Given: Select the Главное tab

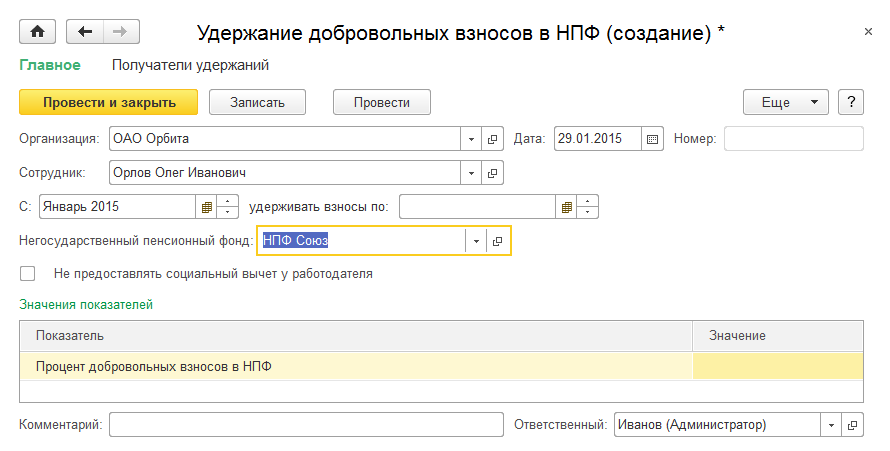Looking at the screenshot, I should tap(49, 66).
